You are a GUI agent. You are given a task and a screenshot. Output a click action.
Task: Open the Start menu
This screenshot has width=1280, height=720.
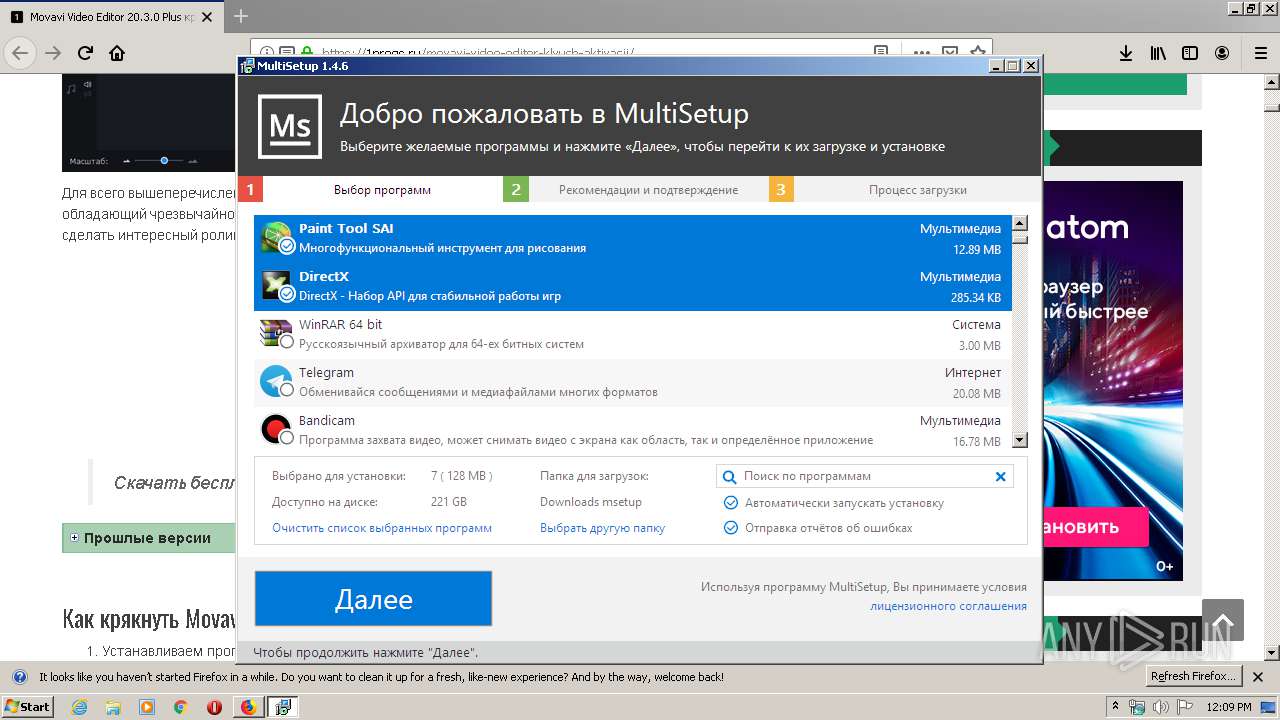[x=27, y=707]
